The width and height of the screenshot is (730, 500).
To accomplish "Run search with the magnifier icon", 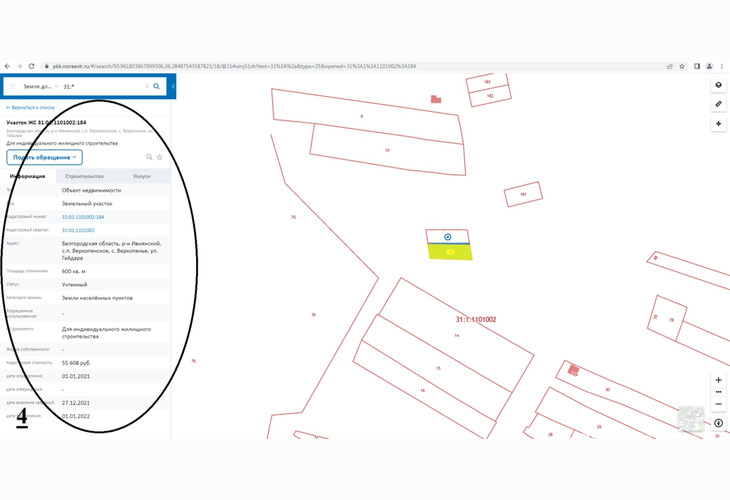I will 157,86.
